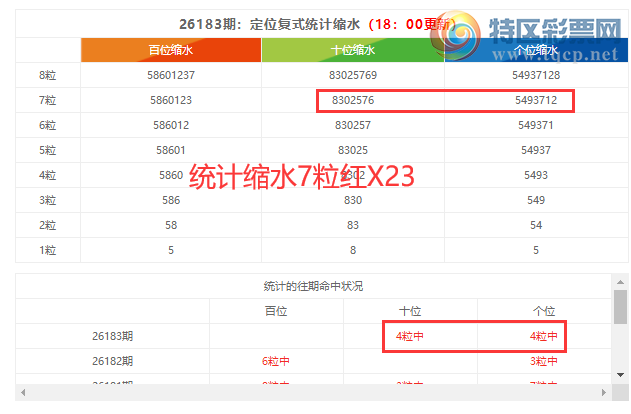Click the 5粒 row label
This screenshot has height=414, width=631.
pos(47,150)
